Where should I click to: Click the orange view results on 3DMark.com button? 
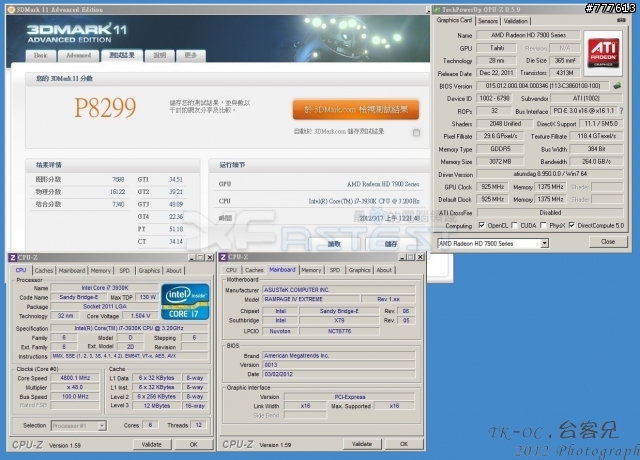(x=356, y=109)
